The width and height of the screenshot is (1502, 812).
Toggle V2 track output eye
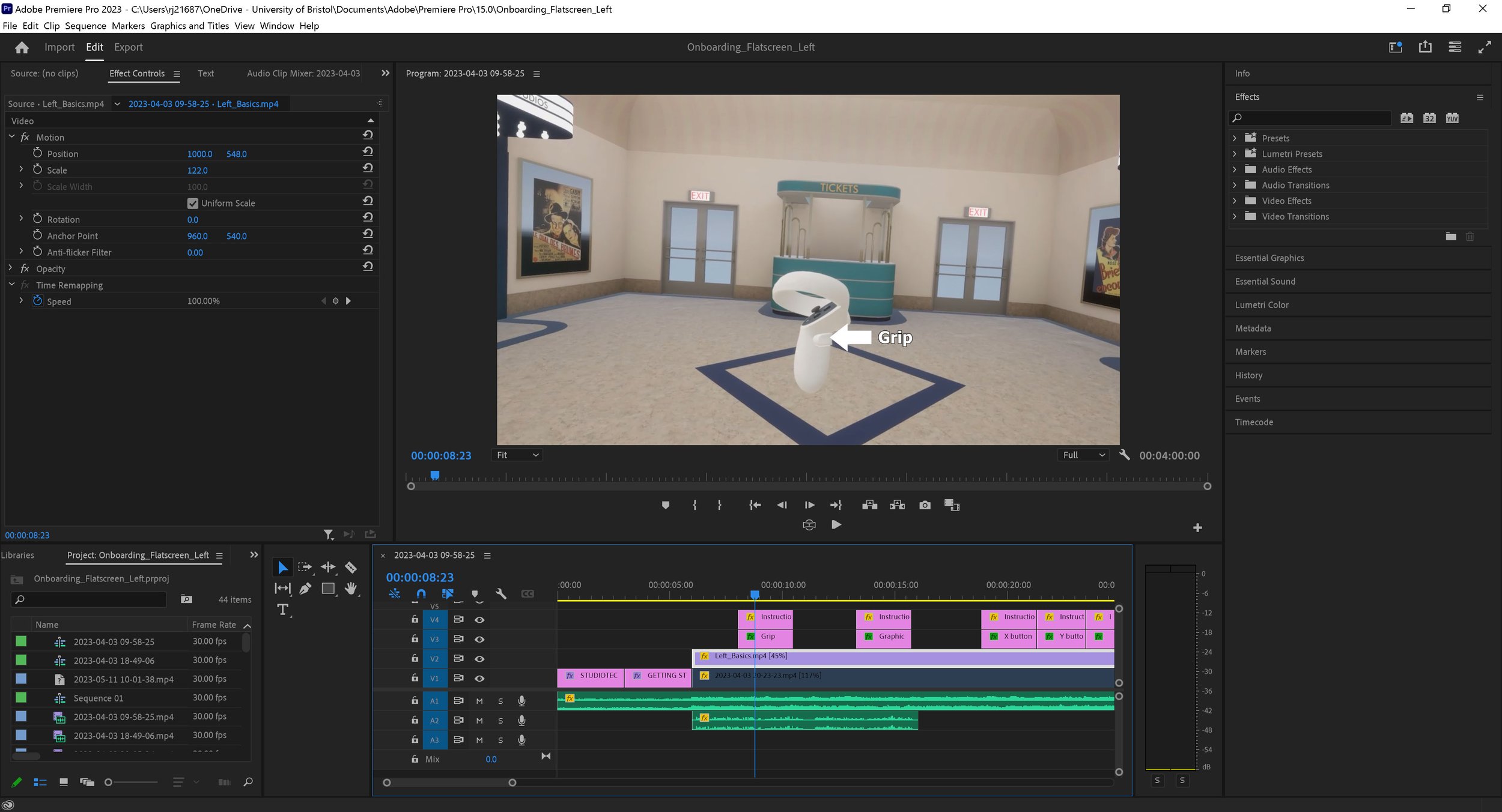(x=479, y=659)
